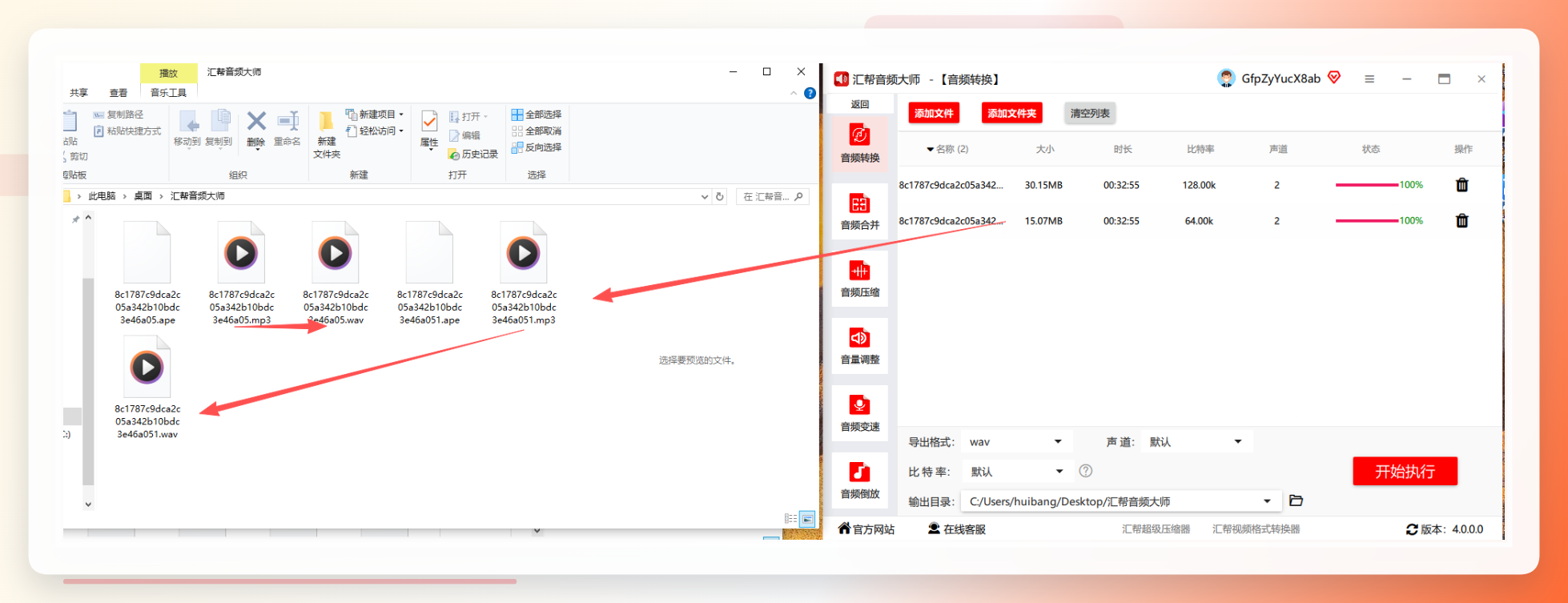Click the 添加文件 button
The width and height of the screenshot is (1568, 603).
[x=934, y=113]
